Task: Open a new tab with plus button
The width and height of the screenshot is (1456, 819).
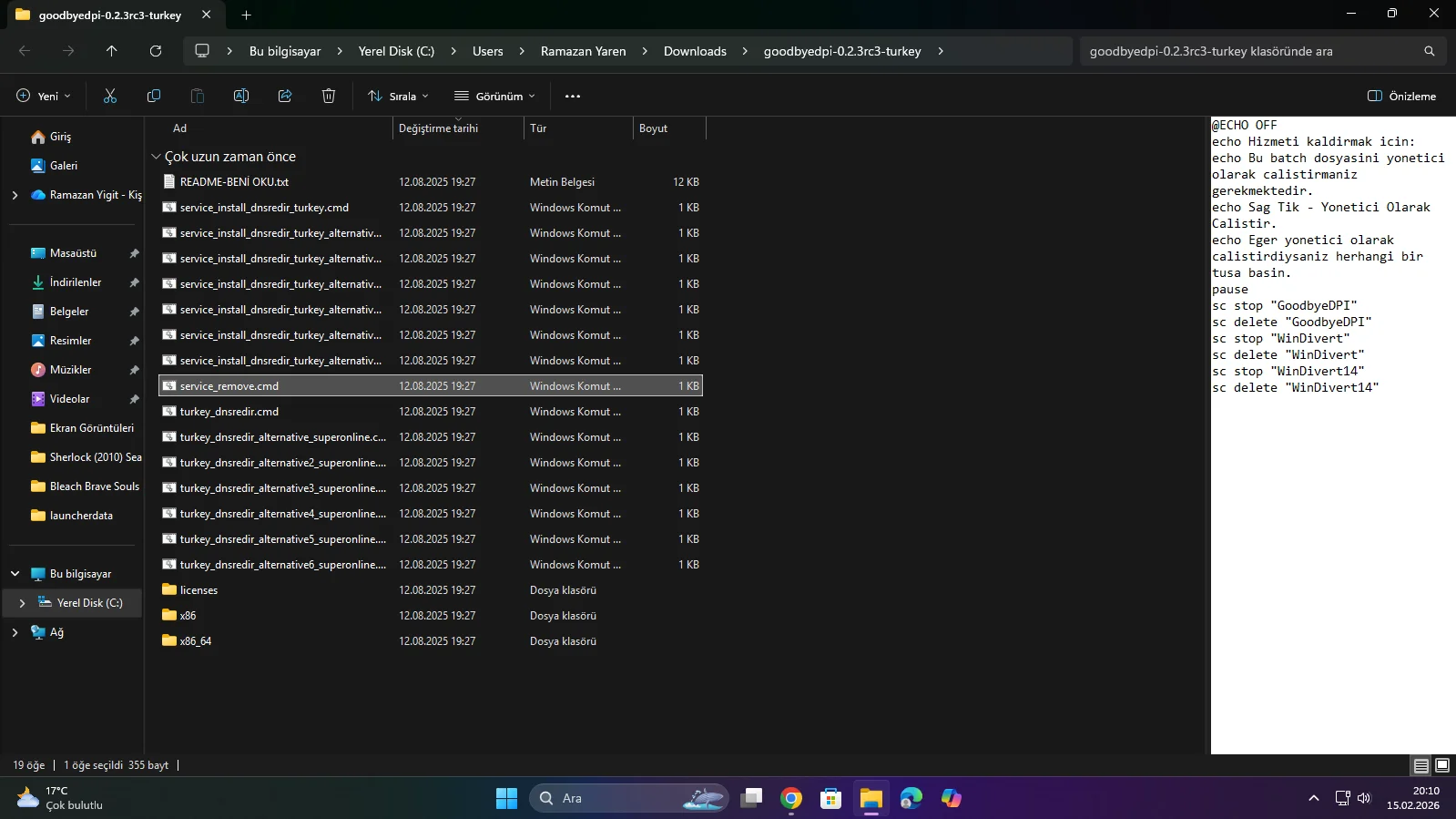Action: 246,15
